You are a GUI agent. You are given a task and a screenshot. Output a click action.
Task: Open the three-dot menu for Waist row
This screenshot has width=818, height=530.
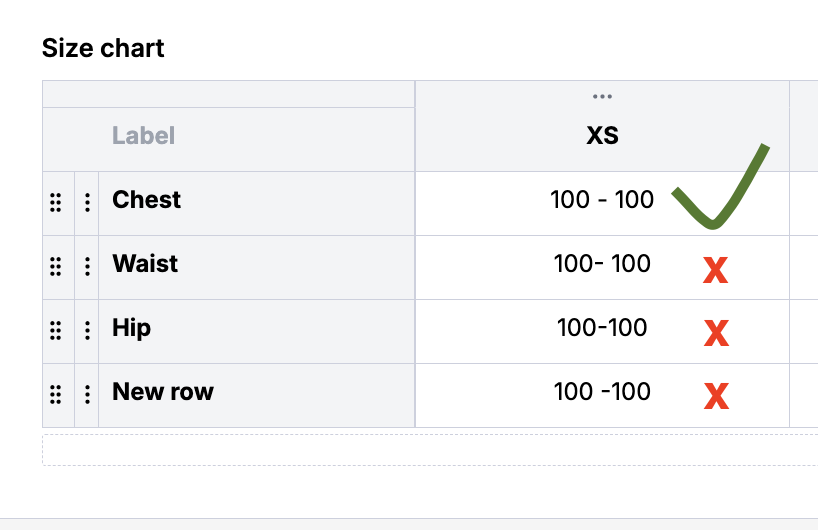[87, 267]
